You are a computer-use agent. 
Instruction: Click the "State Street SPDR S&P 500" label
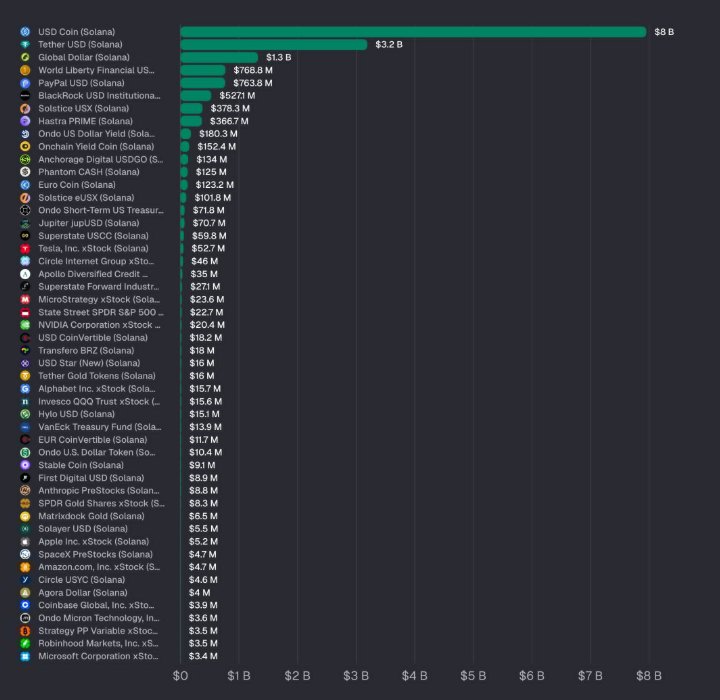[101, 312]
